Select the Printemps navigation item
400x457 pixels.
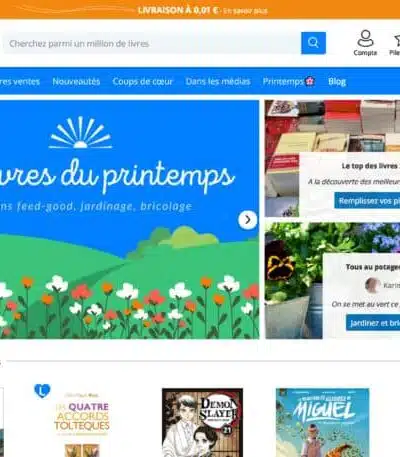[x=283, y=81]
